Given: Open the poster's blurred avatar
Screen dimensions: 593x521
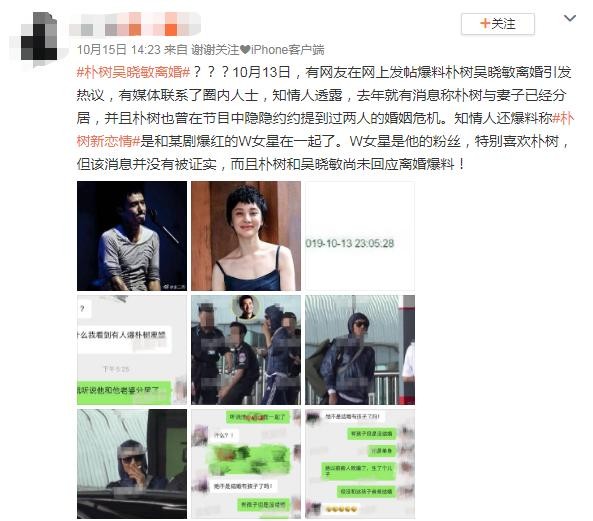Looking at the screenshot, I should click(39, 37).
